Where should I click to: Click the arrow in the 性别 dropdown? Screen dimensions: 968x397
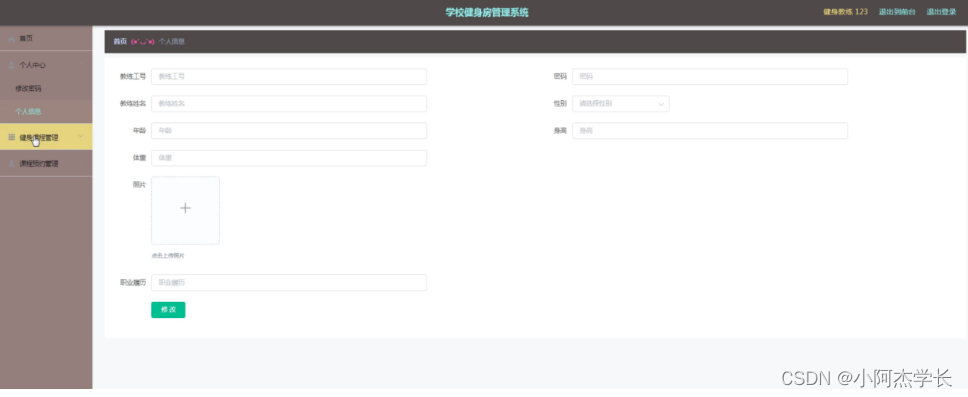tap(661, 104)
